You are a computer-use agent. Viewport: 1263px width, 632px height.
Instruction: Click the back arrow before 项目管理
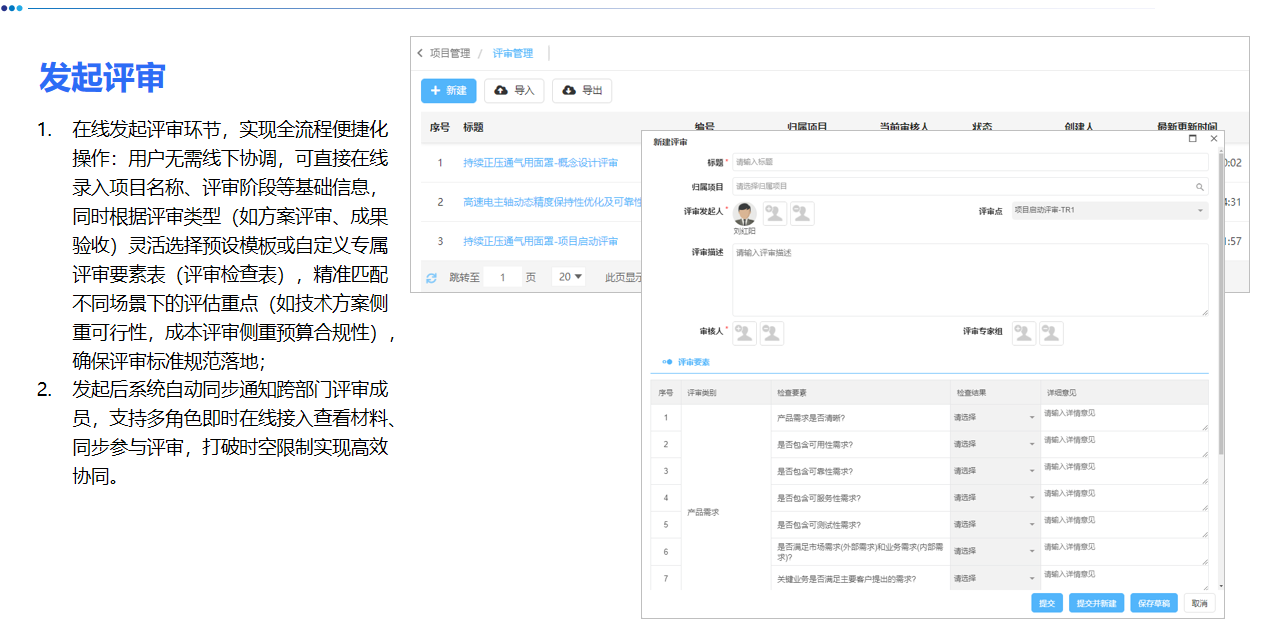[x=419, y=52]
